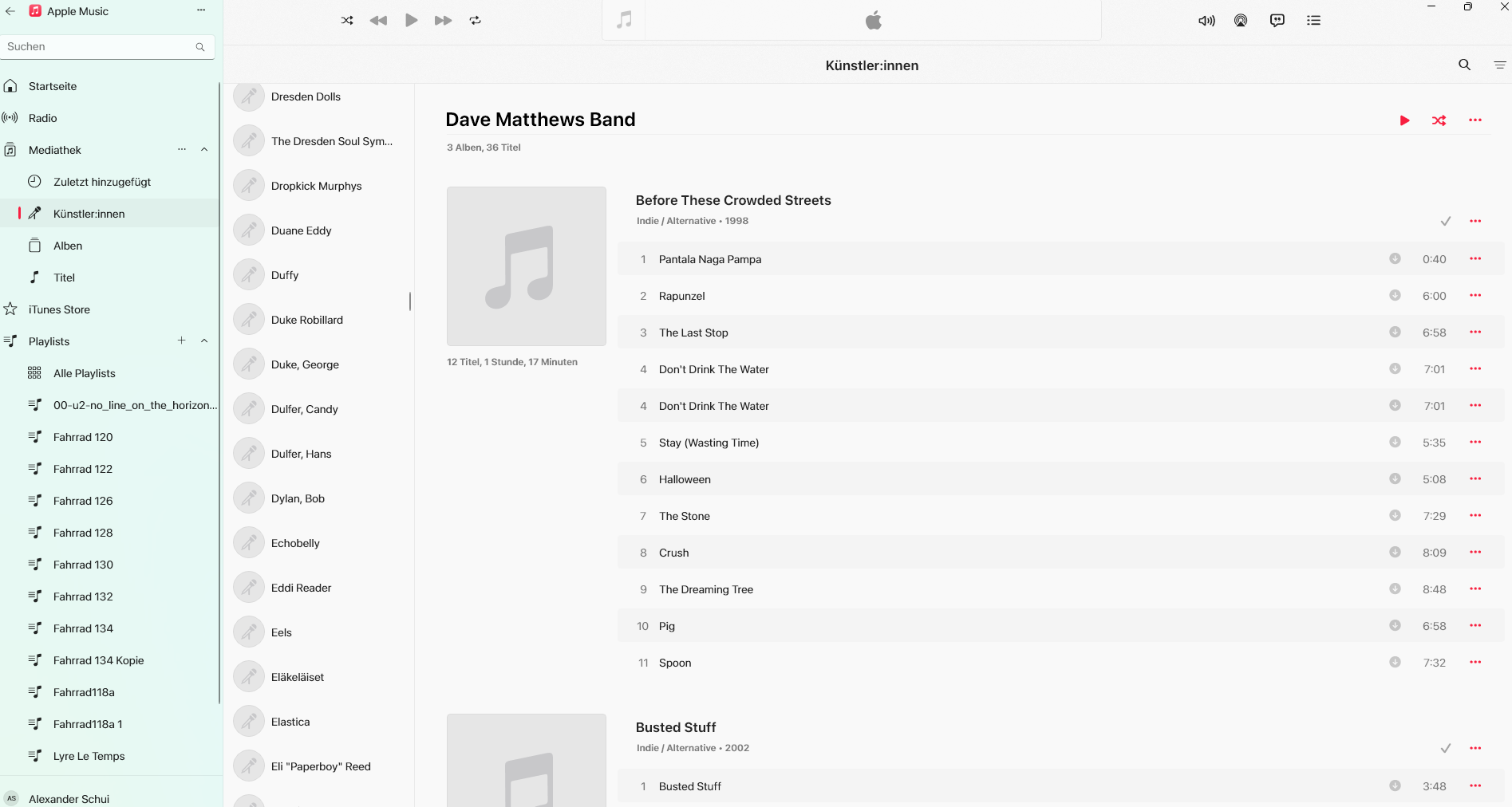The image size is (1512, 807).
Task: Download the song The Last Stop
Action: [1395, 332]
